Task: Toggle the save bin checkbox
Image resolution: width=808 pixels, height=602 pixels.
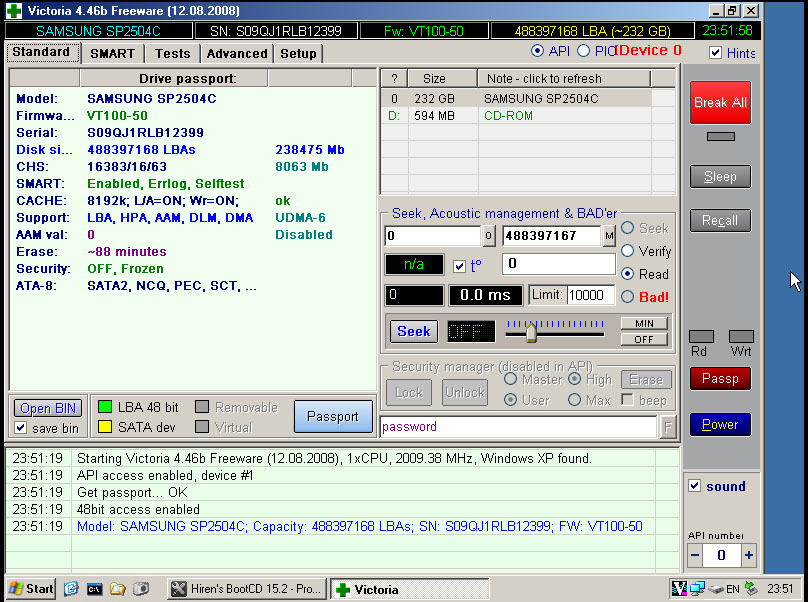Action: click(21, 428)
